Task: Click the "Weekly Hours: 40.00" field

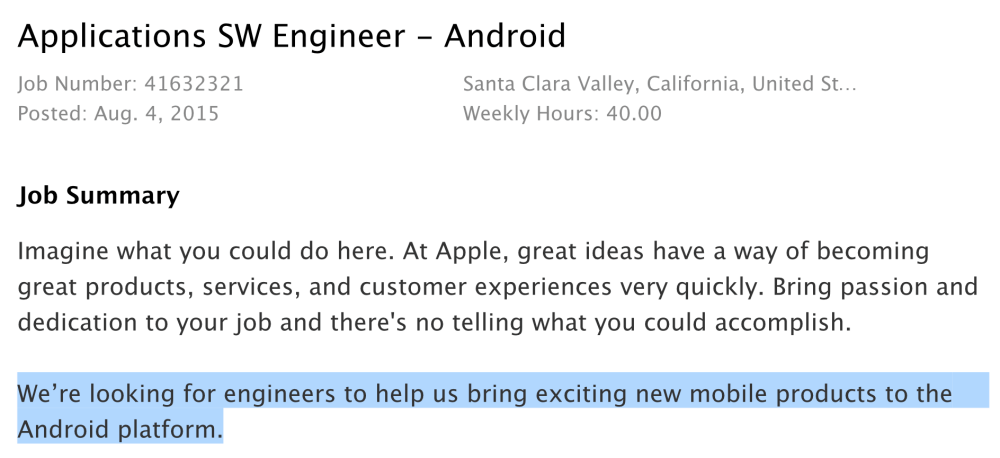Action: 562,113
